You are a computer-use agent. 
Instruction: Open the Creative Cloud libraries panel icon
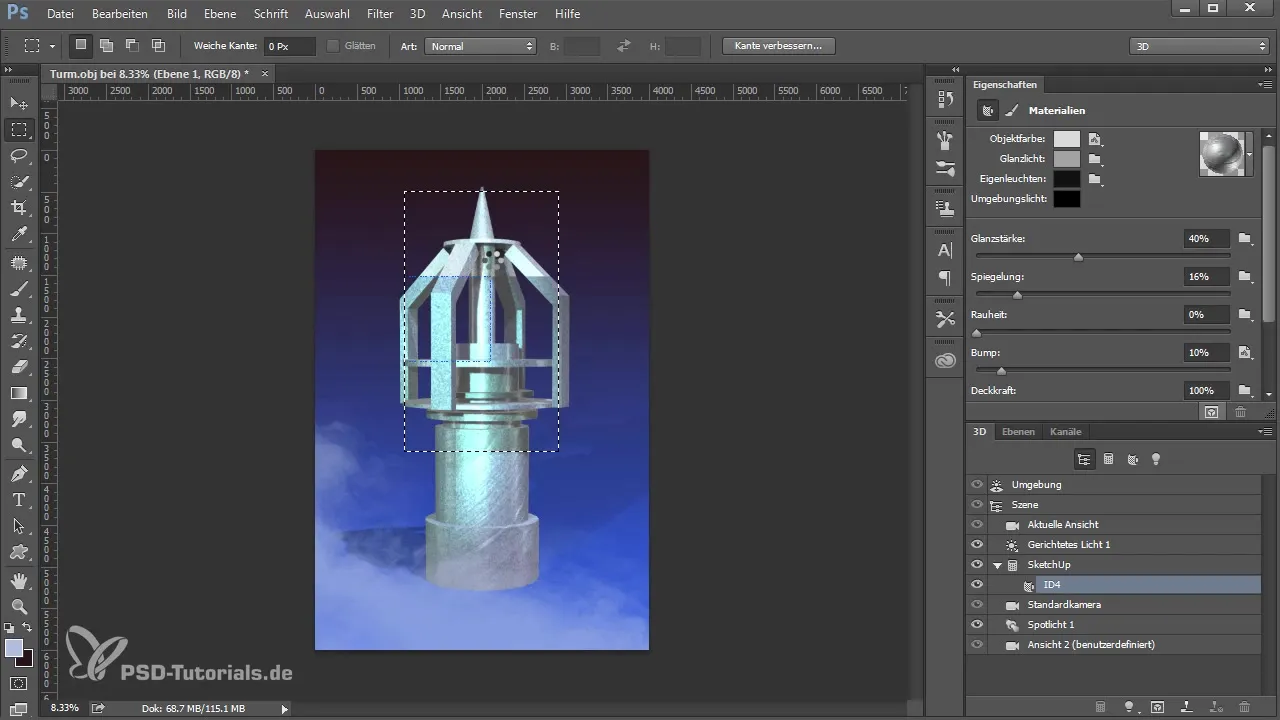coord(945,360)
